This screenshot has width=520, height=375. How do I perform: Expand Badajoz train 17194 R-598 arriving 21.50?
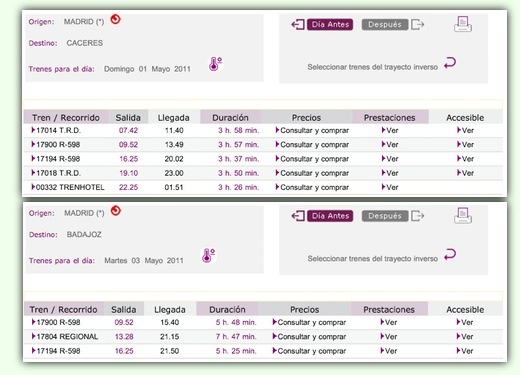coord(56,351)
